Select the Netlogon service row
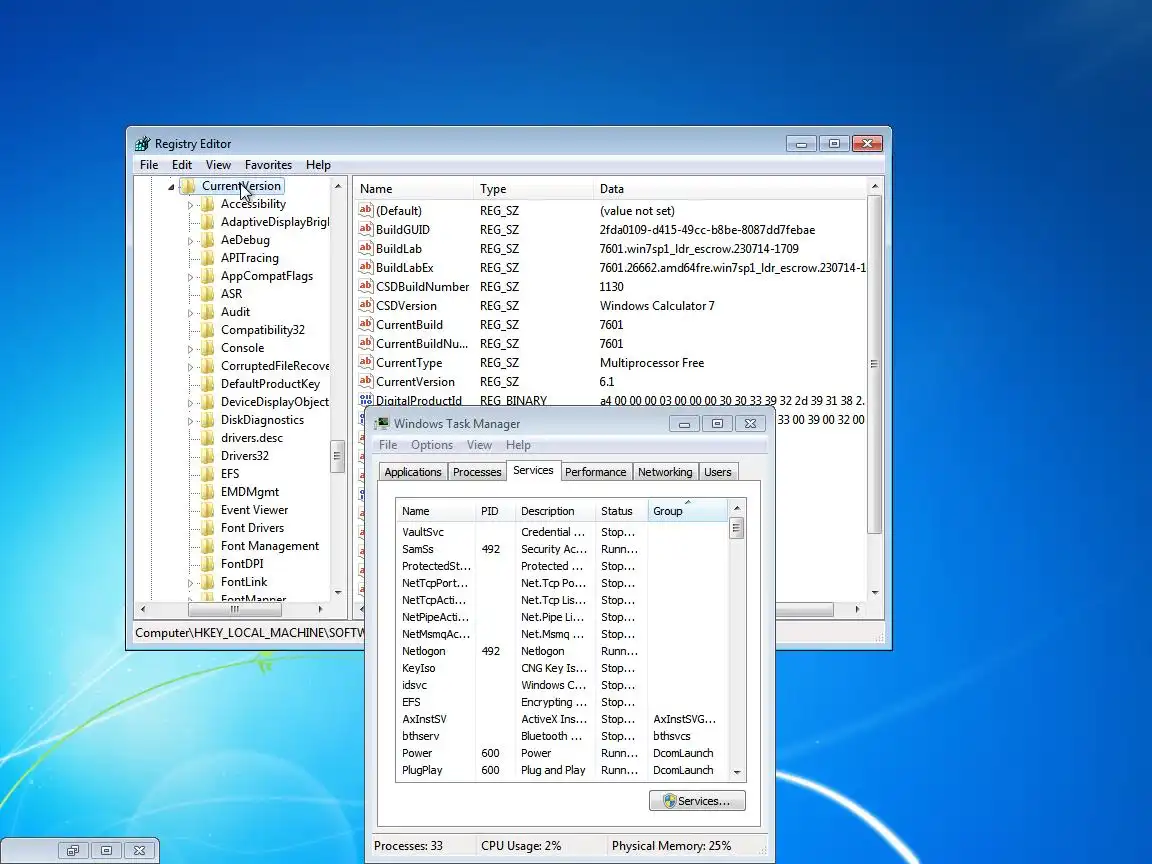This screenshot has height=864, width=1152. 562,651
